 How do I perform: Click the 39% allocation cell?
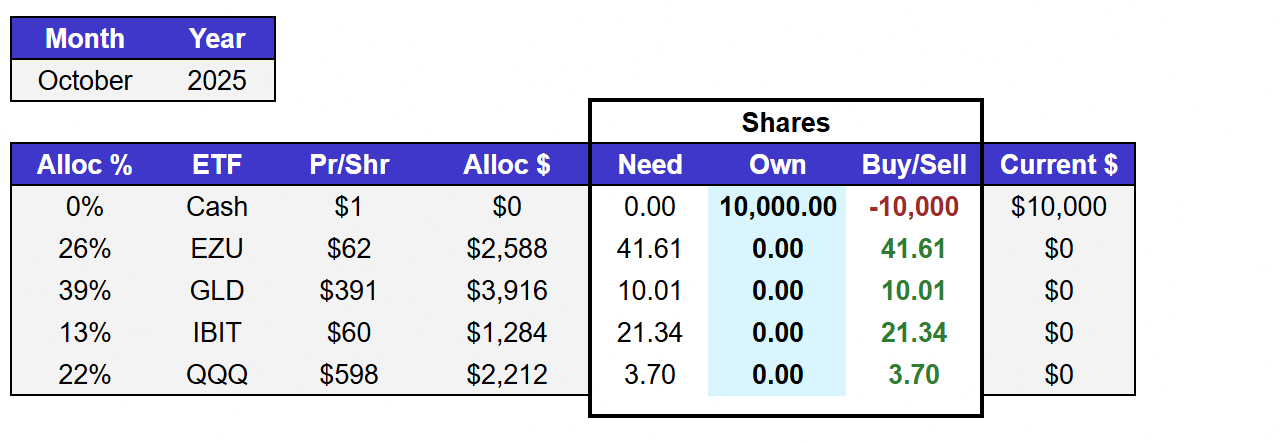[x=85, y=291]
